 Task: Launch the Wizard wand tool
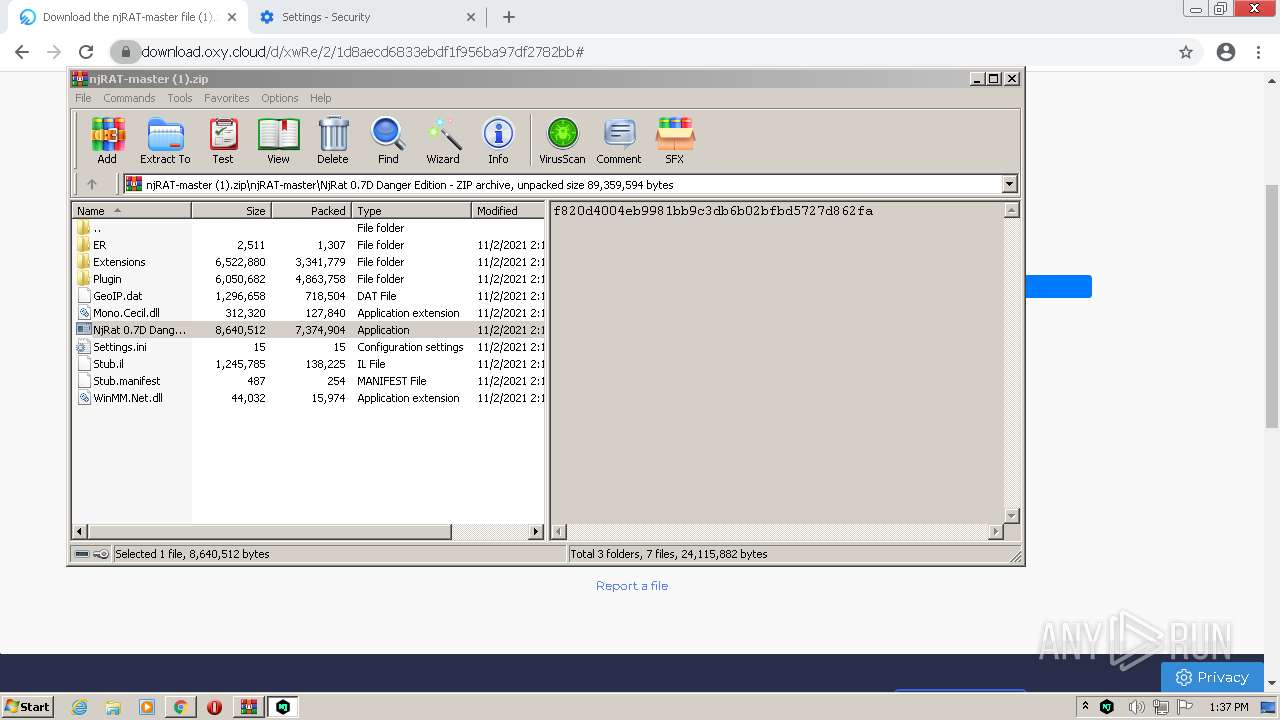(x=443, y=140)
